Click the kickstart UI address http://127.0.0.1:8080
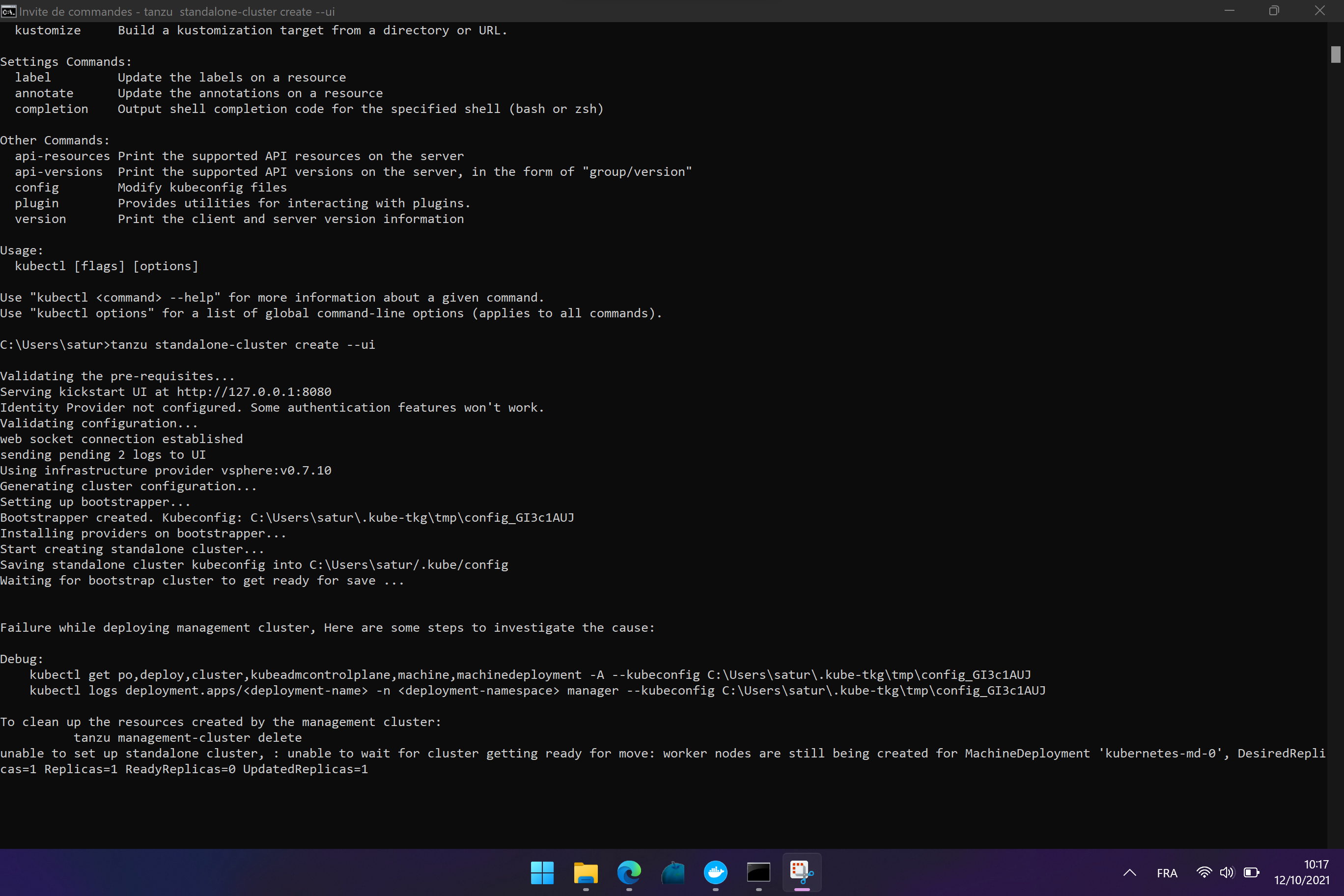 click(253, 392)
